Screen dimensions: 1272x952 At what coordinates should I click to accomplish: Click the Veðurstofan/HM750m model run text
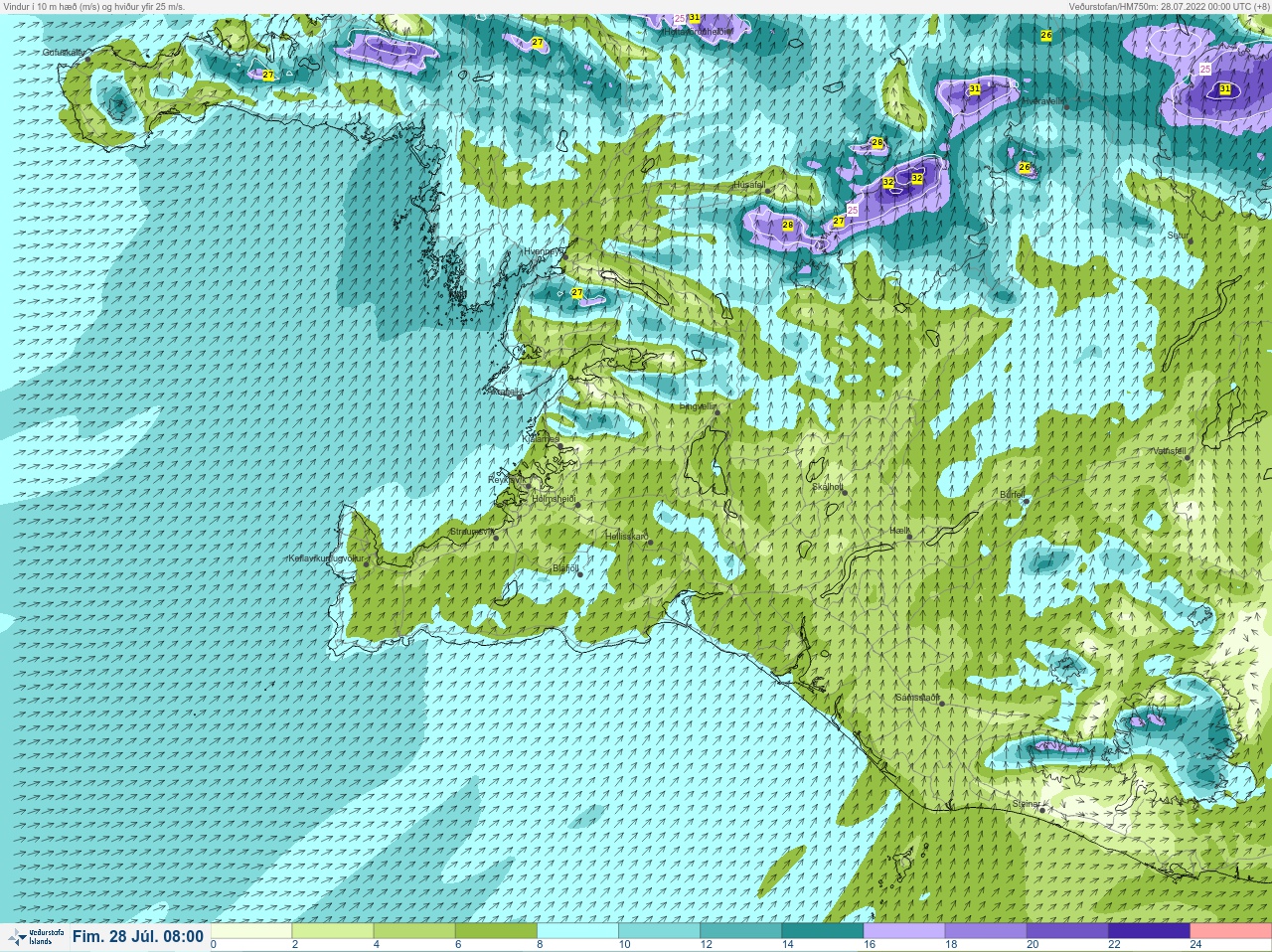[x=1169, y=6]
